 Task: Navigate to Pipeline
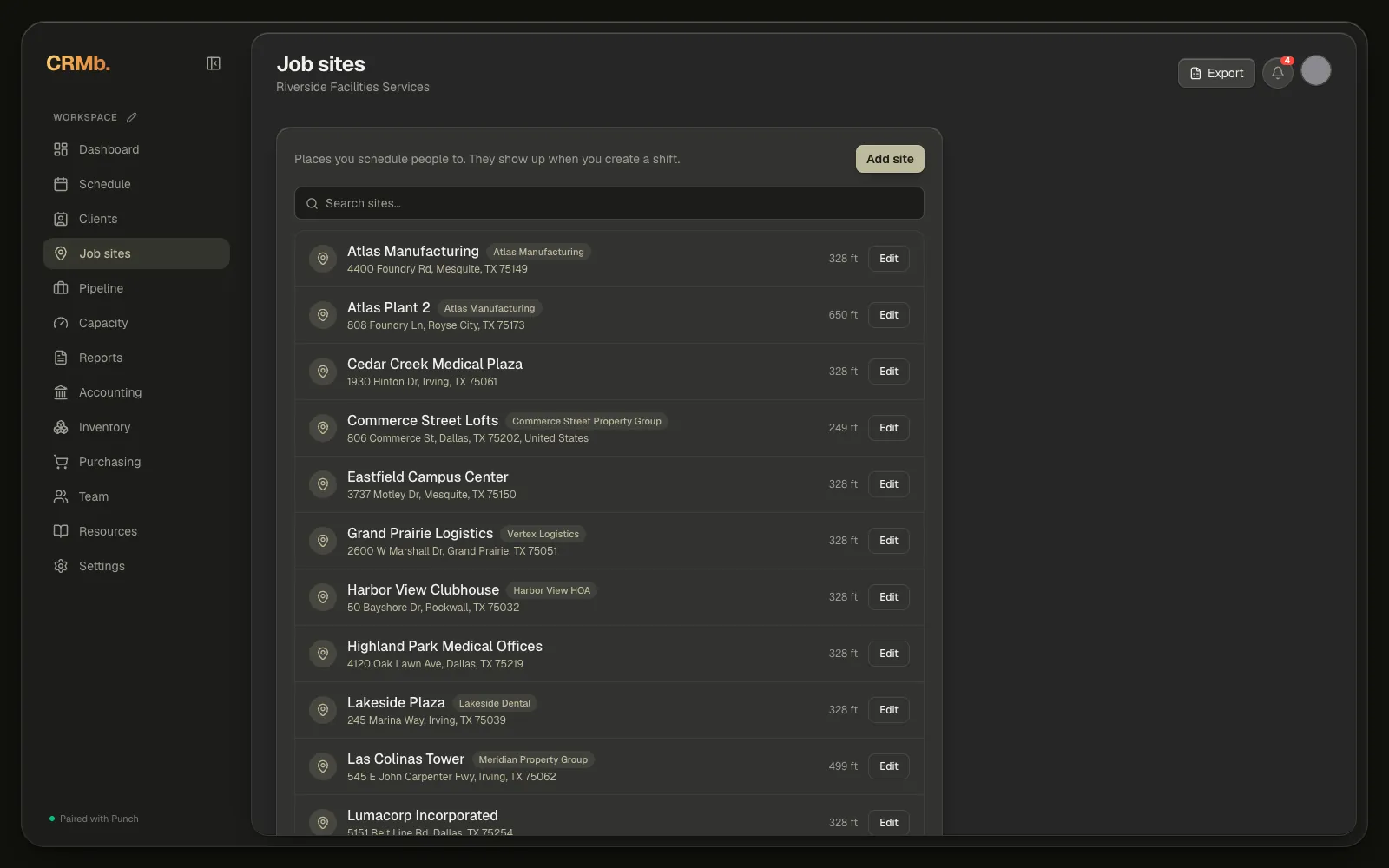(136, 288)
